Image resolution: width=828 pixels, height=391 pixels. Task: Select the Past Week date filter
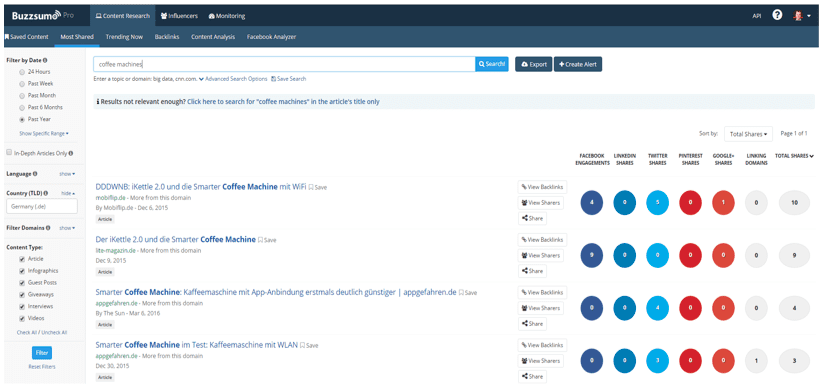22,83
